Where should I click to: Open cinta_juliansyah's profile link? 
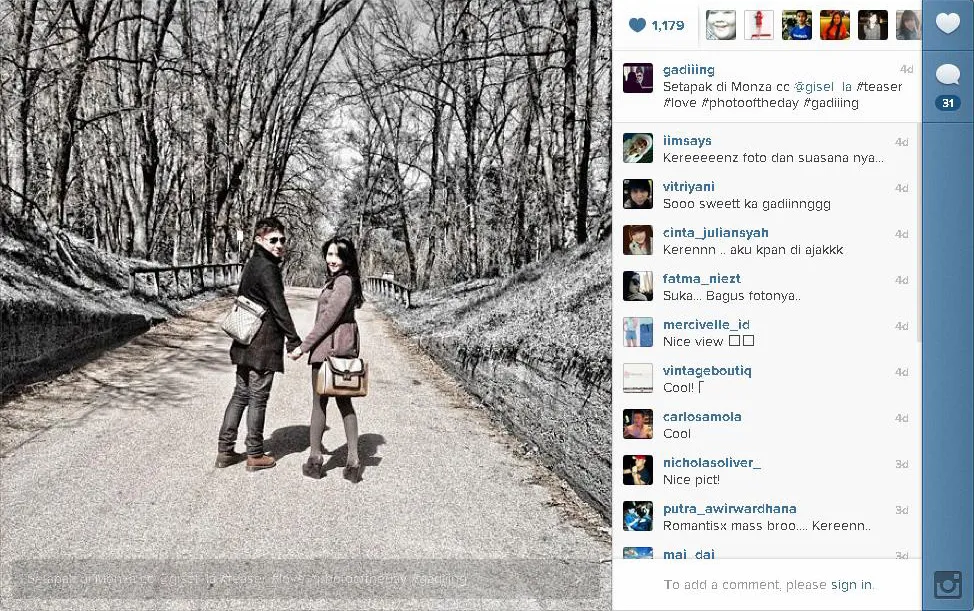[x=716, y=233]
